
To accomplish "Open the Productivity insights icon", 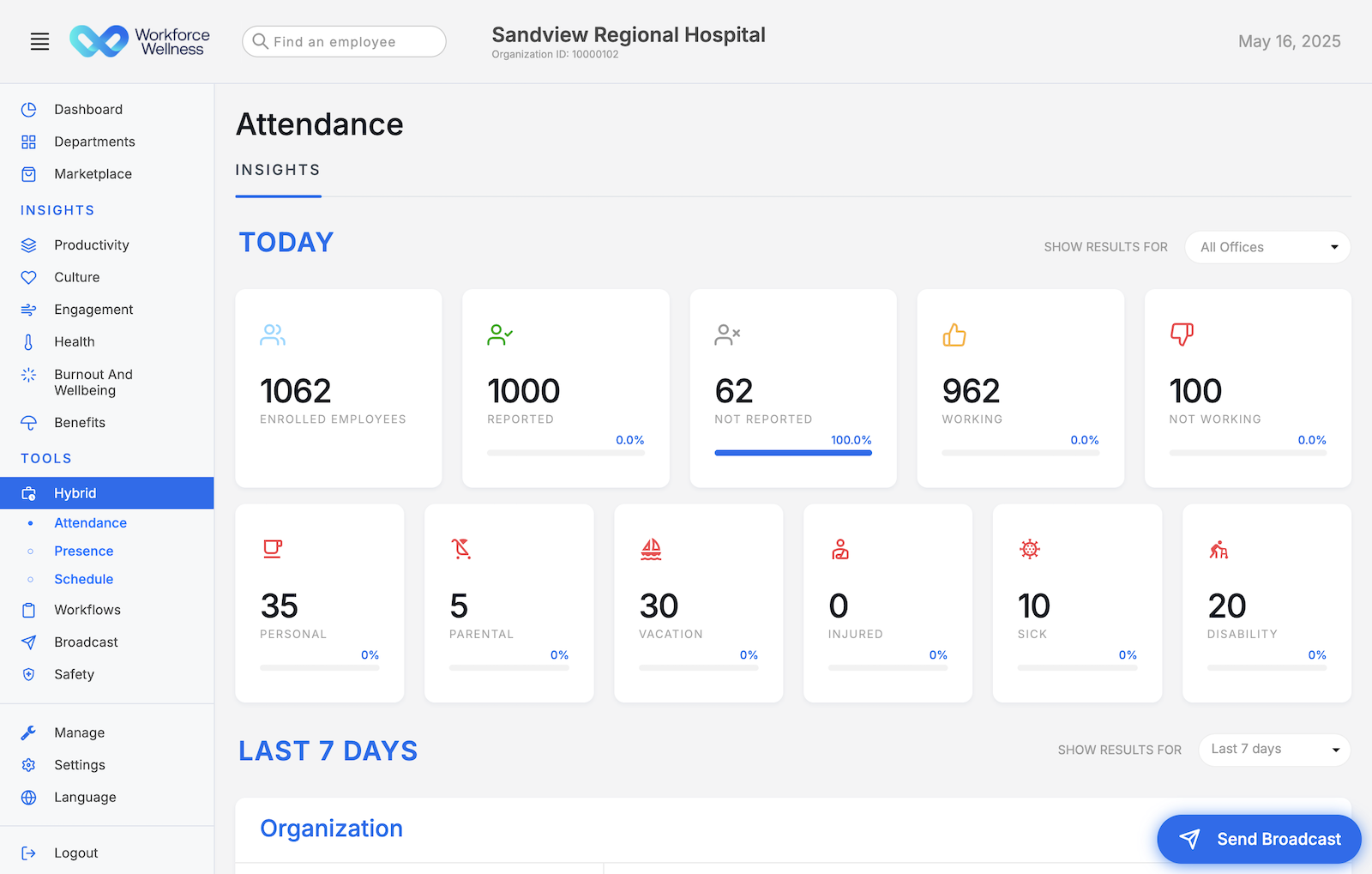I will point(28,244).
